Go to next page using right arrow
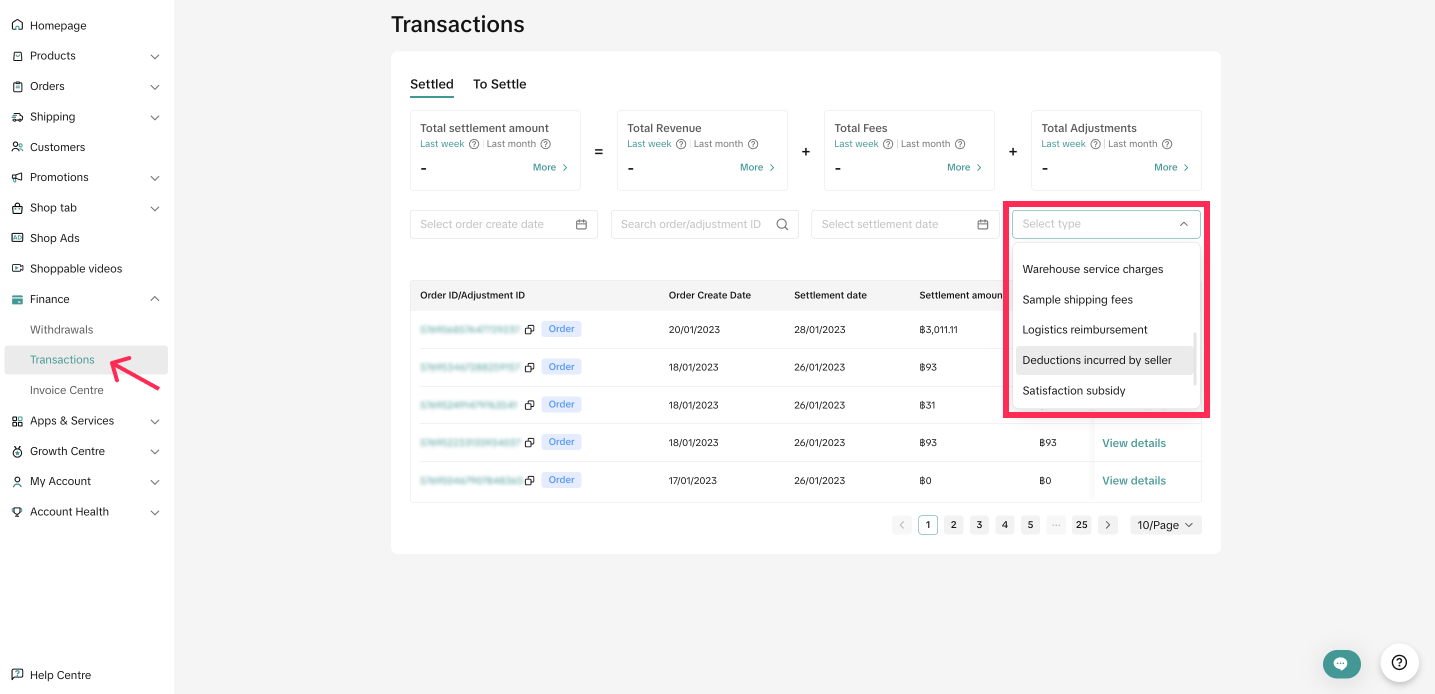The width and height of the screenshot is (1435, 694). 1107,525
